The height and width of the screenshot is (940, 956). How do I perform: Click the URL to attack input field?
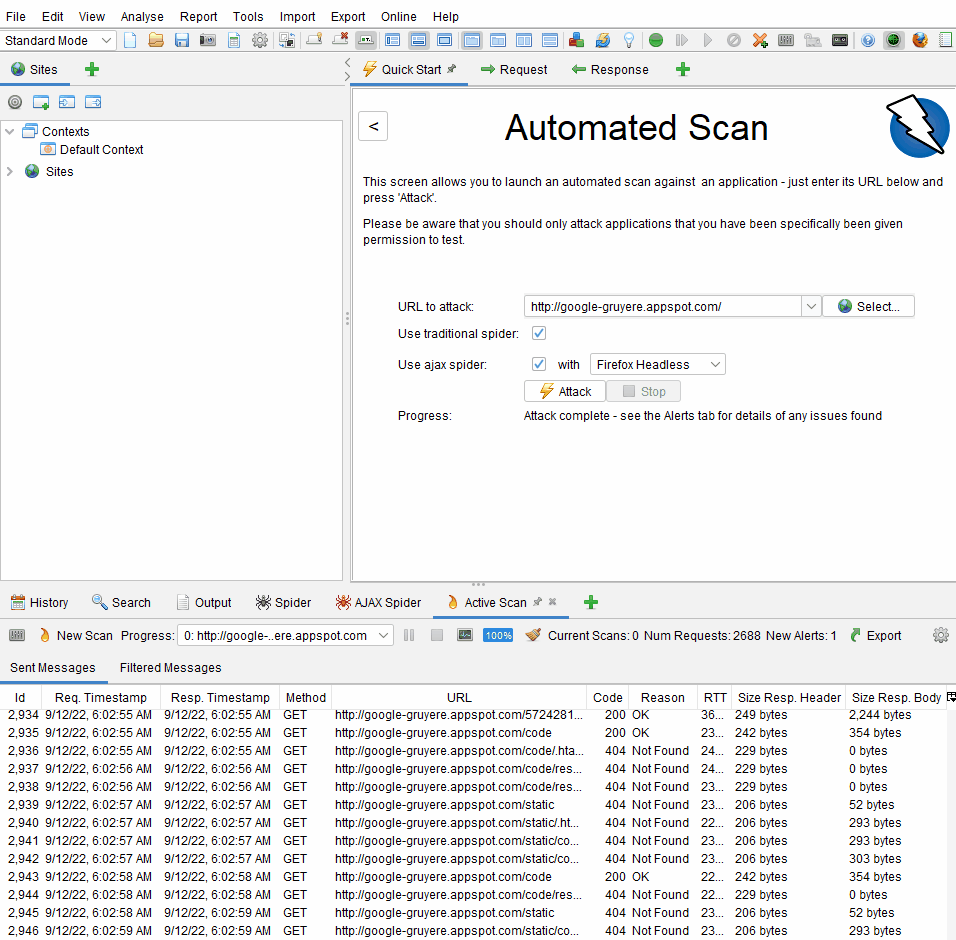pyautogui.click(x=663, y=306)
